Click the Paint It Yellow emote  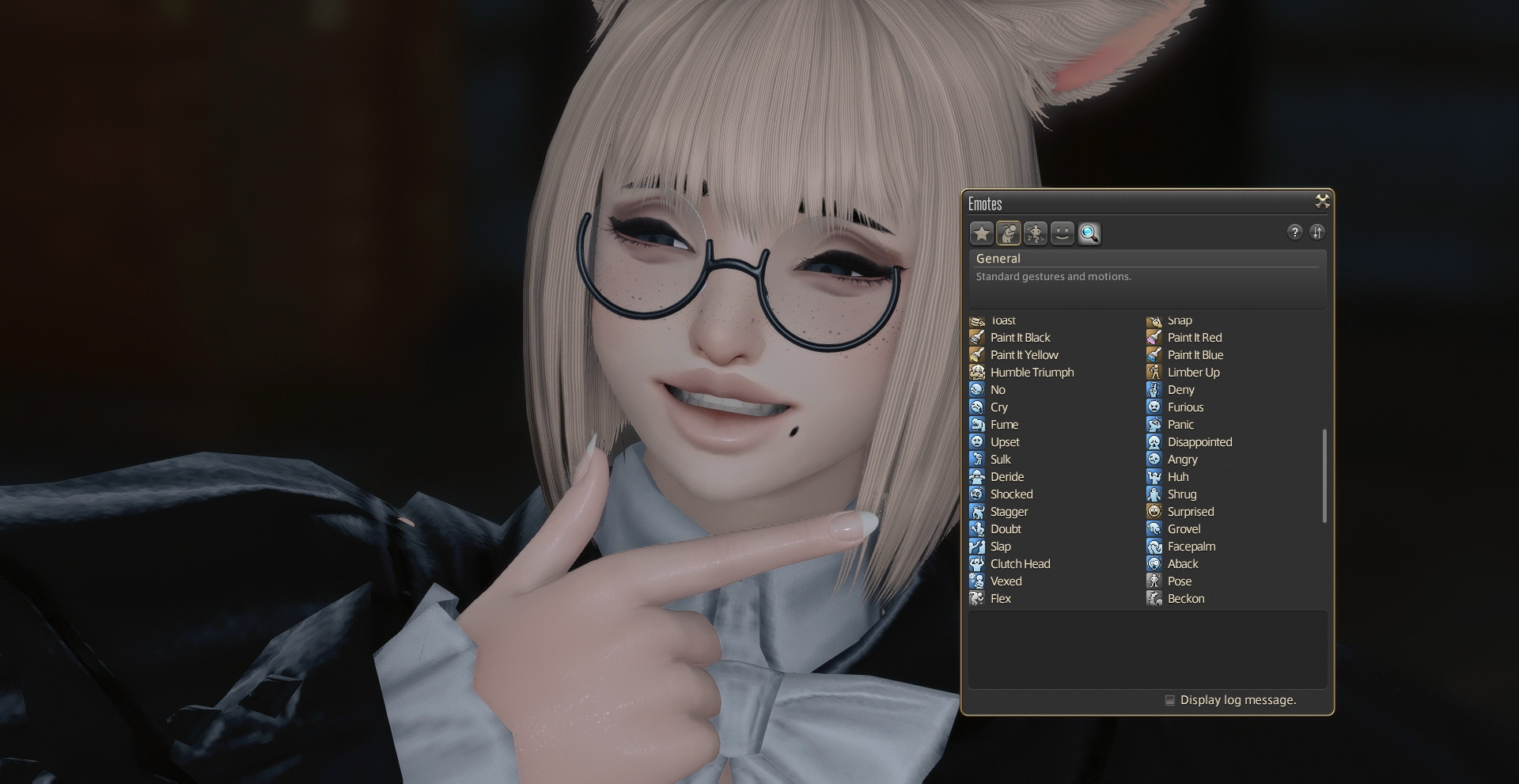point(1024,355)
